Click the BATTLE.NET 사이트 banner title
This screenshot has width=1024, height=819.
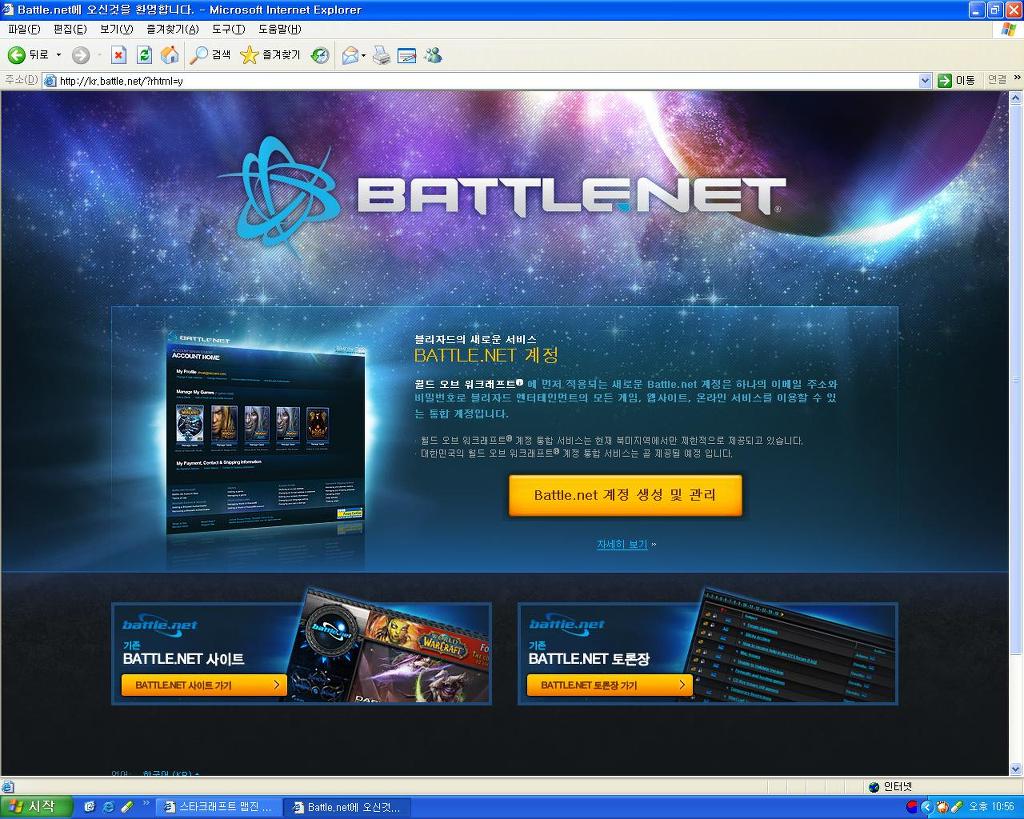(184, 659)
